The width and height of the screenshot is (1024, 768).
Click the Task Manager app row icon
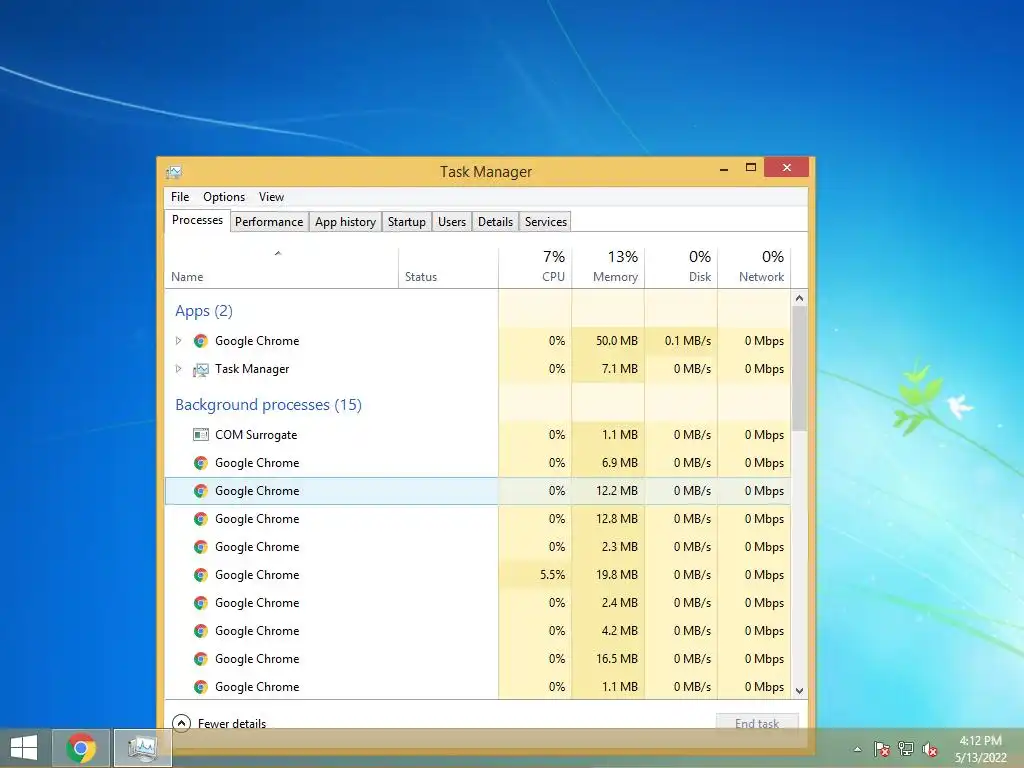coord(200,370)
